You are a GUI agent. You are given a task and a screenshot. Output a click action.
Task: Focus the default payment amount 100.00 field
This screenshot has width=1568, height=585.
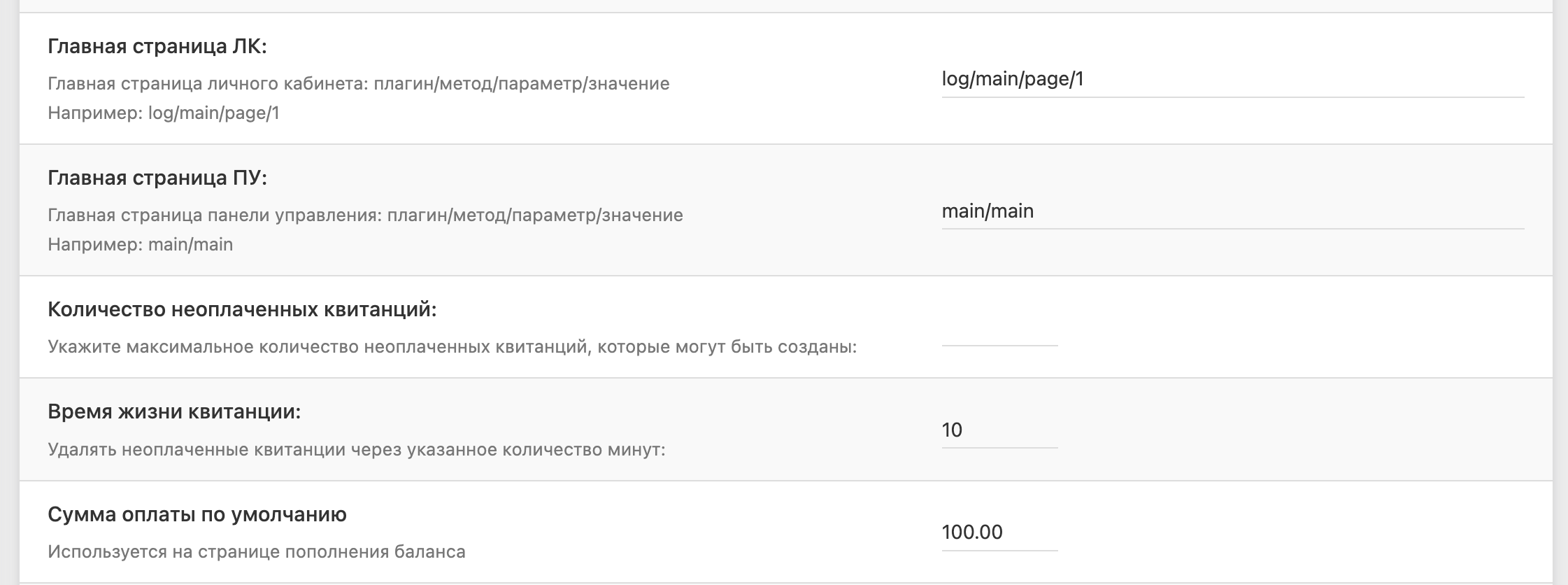(x=999, y=533)
